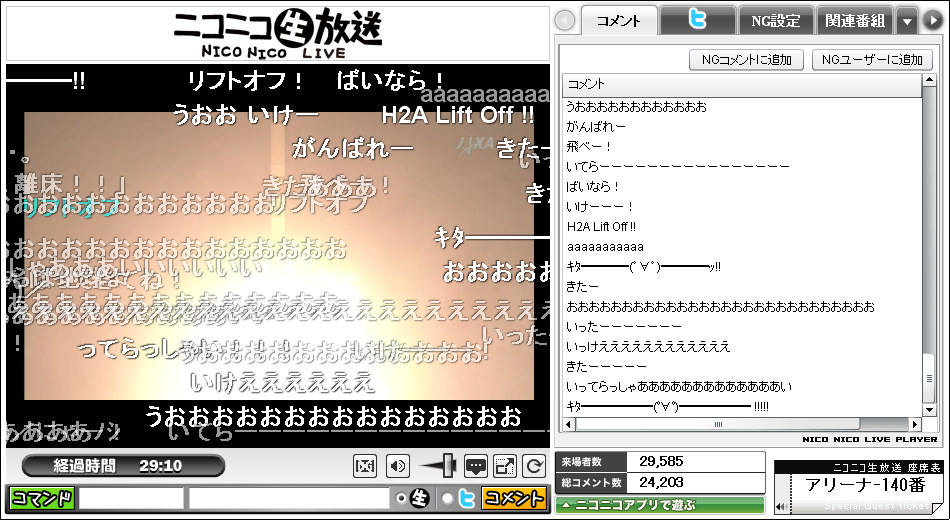The height and width of the screenshot is (520, 950).
Task: Switch to fullscreen with the expand icon
Action: pyautogui.click(x=505, y=466)
